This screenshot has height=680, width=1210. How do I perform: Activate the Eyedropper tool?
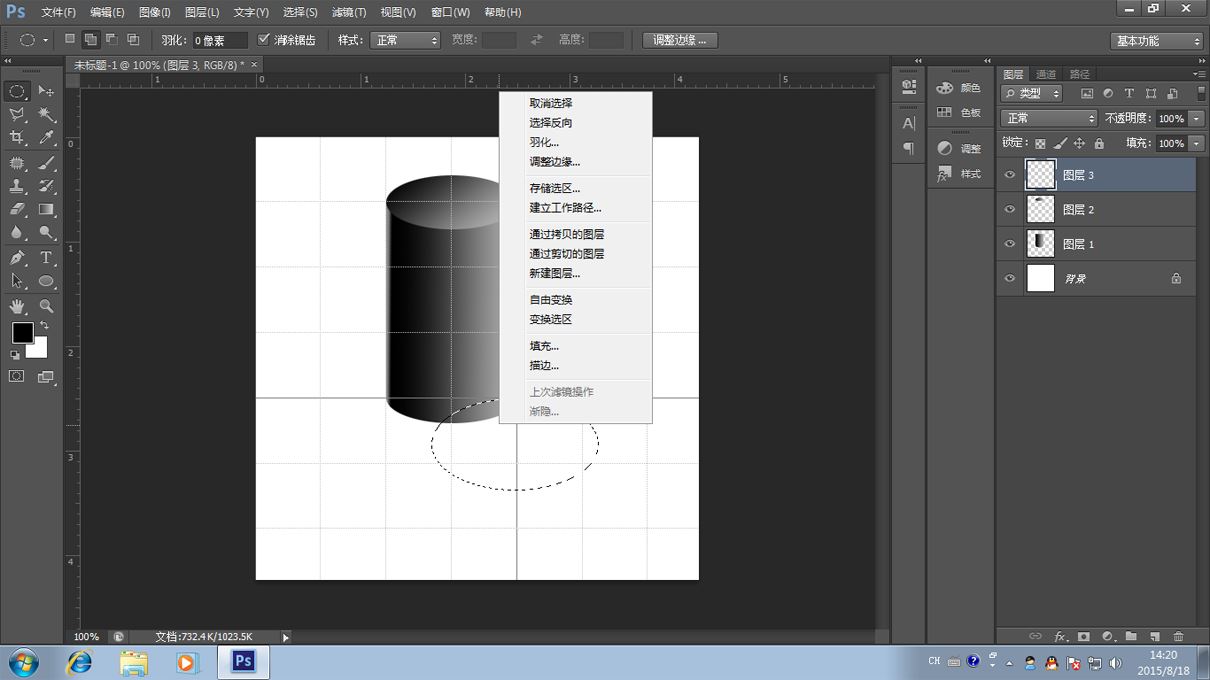point(46,138)
